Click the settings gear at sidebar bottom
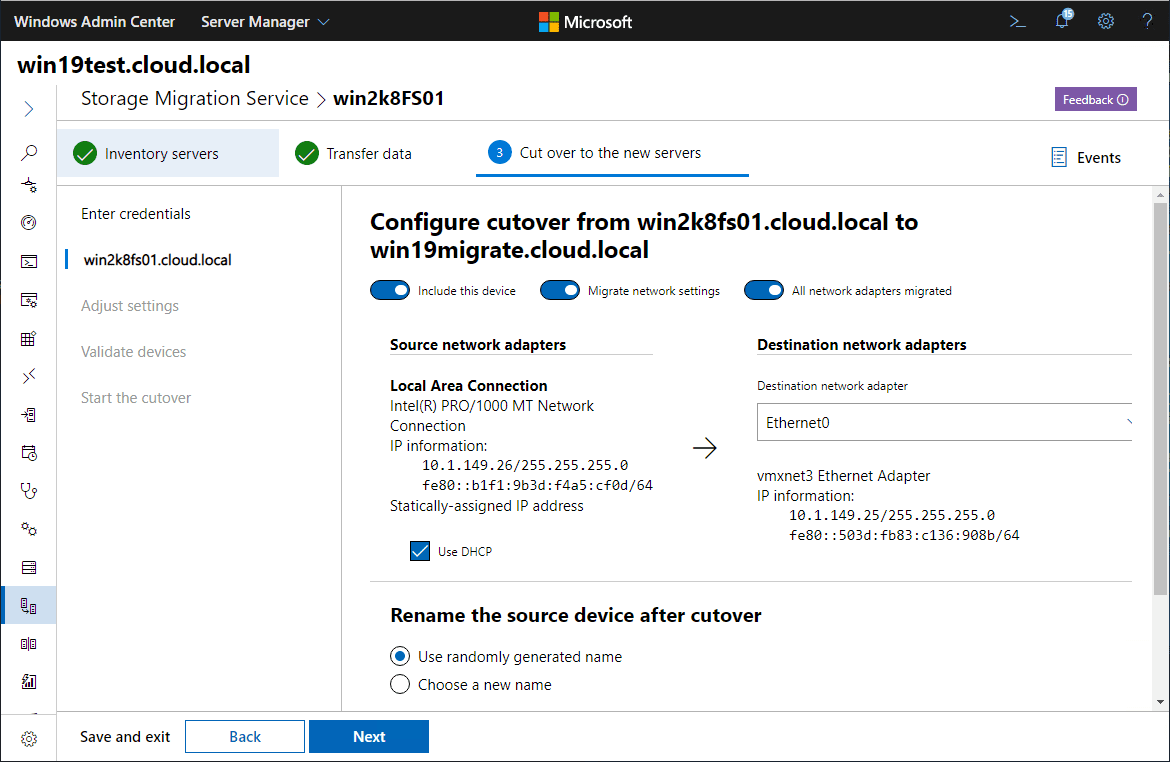Screen dimensions: 1170x762 click(29, 739)
